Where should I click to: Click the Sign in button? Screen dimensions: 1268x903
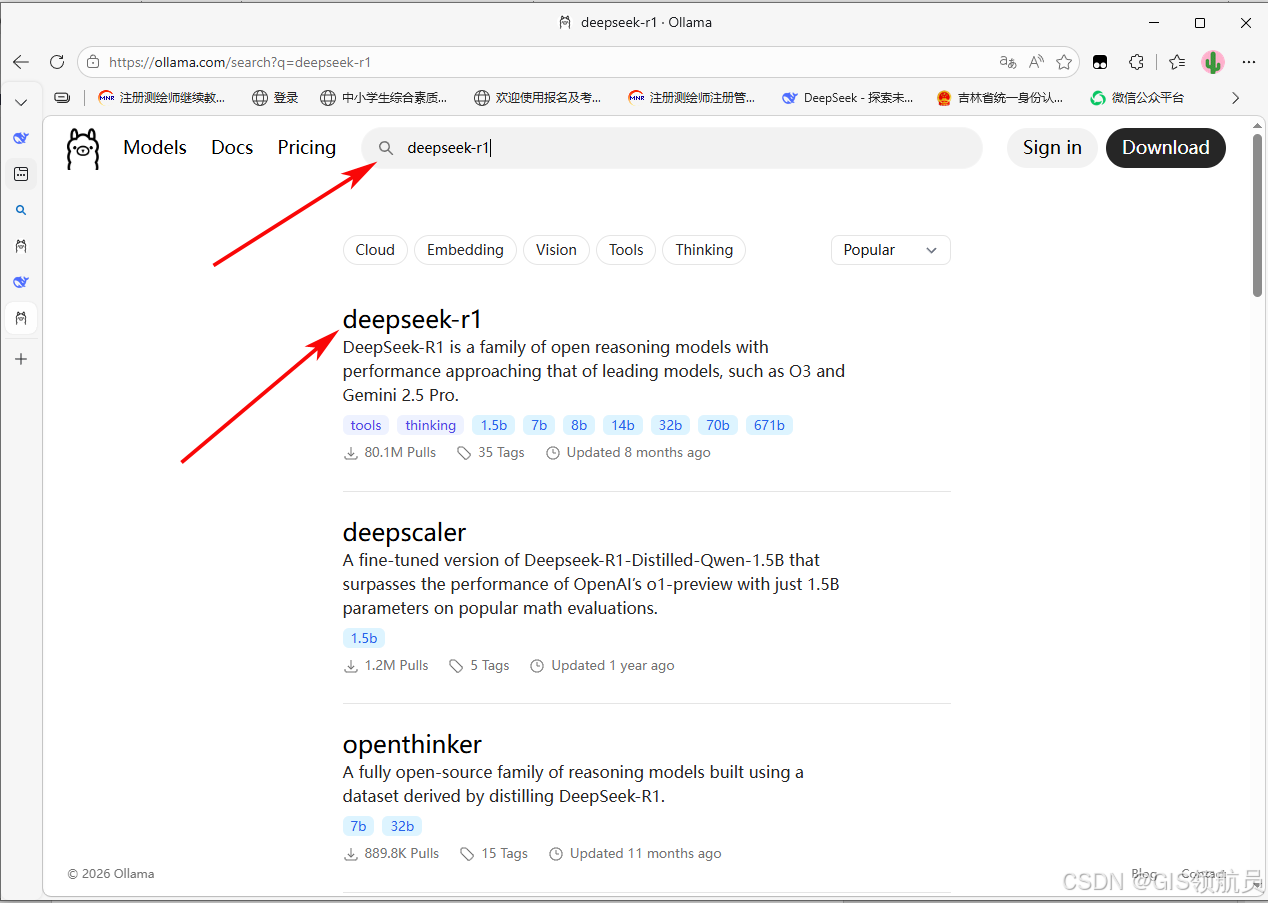(1052, 148)
